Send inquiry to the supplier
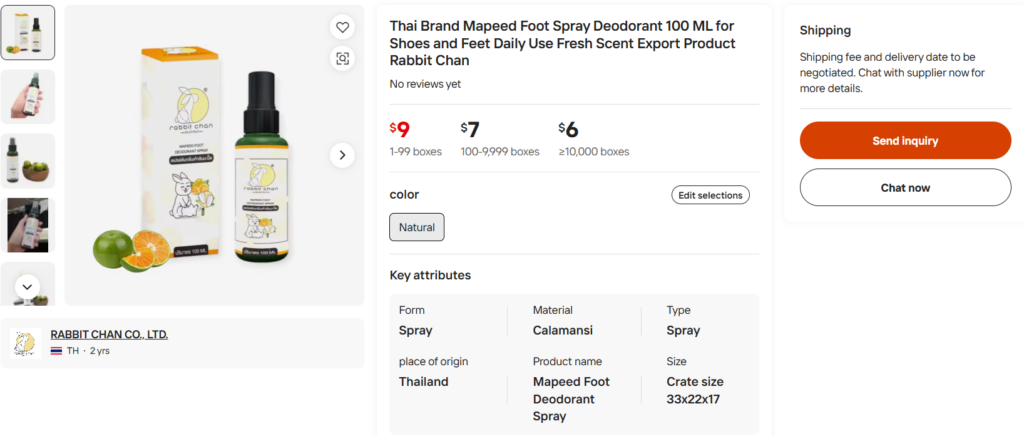The height and width of the screenshot is (436, 1024). (905, 140)
